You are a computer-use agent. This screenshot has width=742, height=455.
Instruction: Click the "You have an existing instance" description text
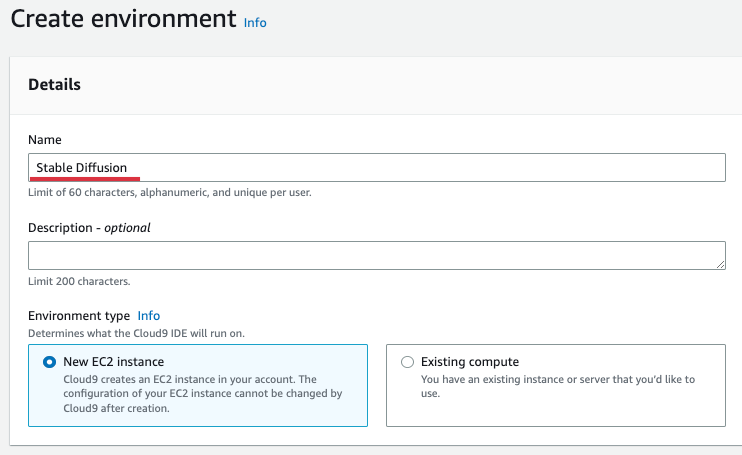557,386
